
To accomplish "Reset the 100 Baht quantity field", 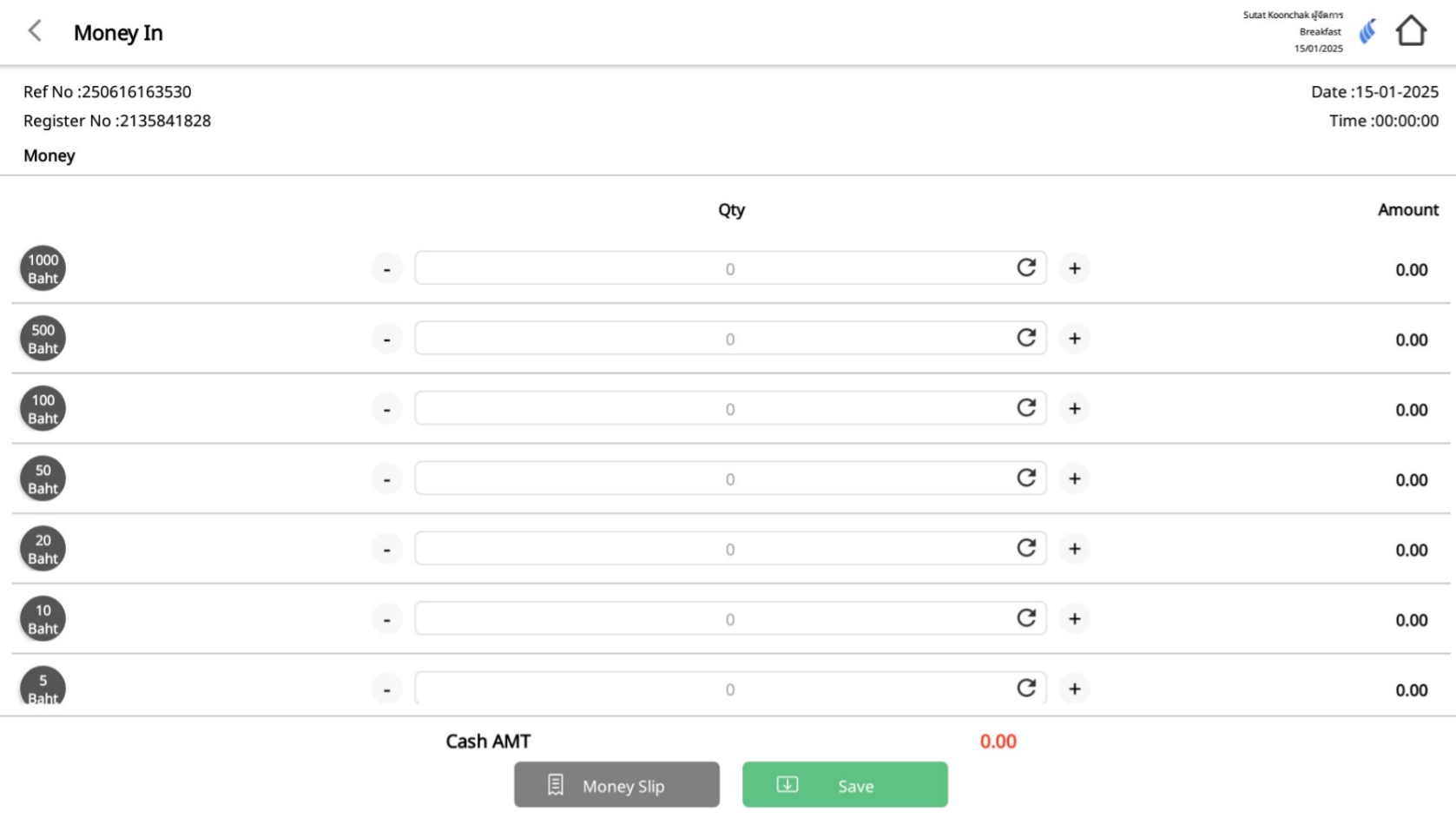I will [1026, 408].
